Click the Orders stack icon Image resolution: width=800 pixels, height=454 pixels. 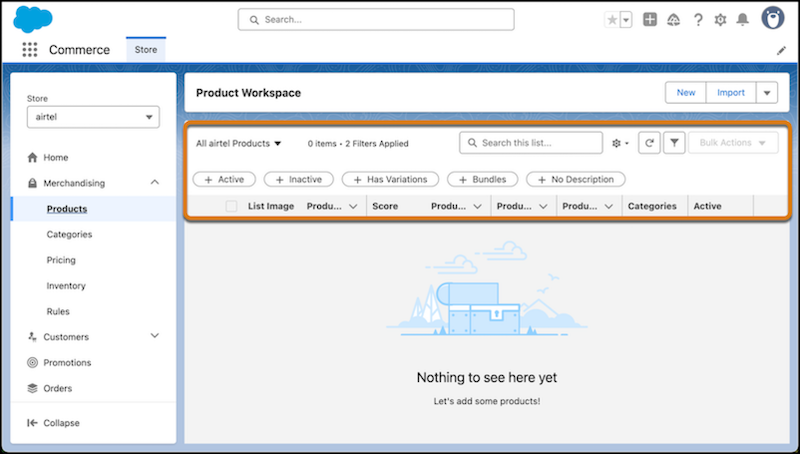(x=33, y=388)
